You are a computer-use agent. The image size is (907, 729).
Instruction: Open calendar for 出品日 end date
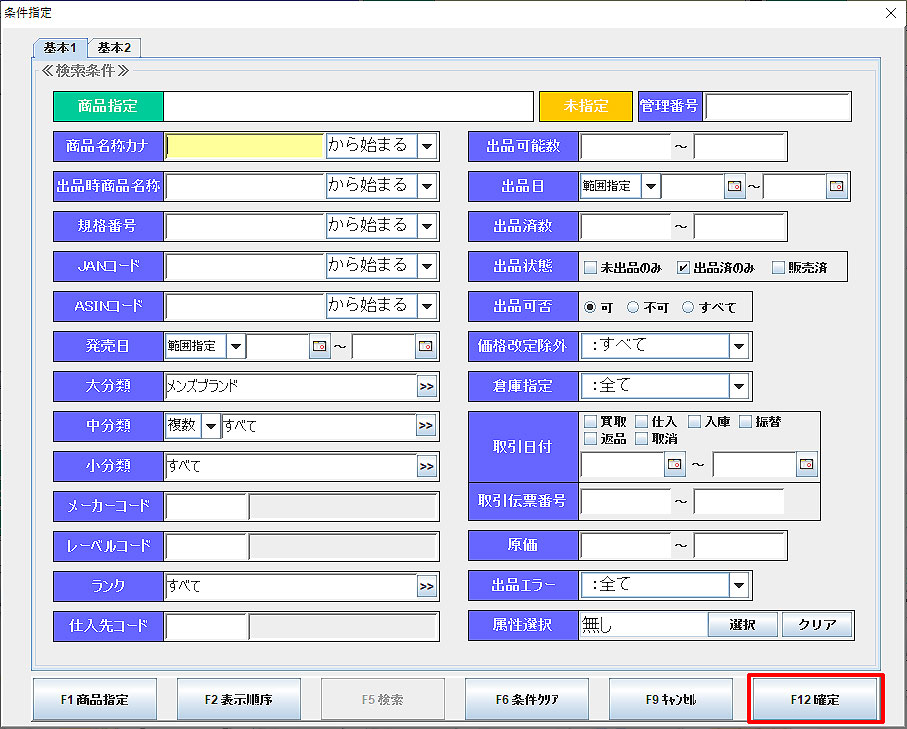(x=836, y=186)
